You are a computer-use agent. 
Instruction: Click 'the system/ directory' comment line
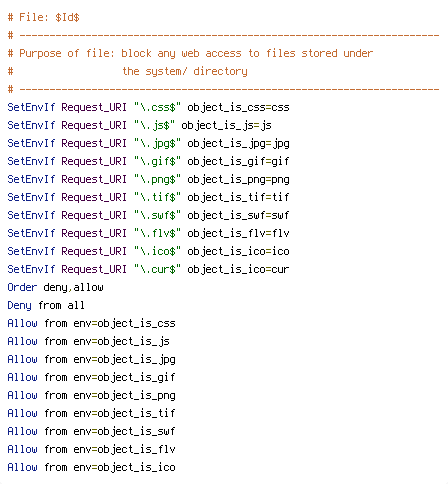(185, 71)
